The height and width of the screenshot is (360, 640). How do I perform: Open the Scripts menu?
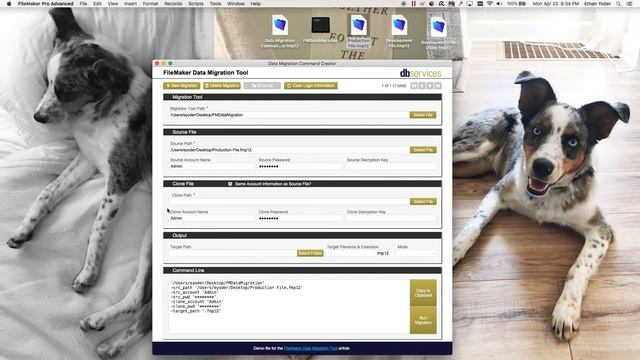point(196,4)
